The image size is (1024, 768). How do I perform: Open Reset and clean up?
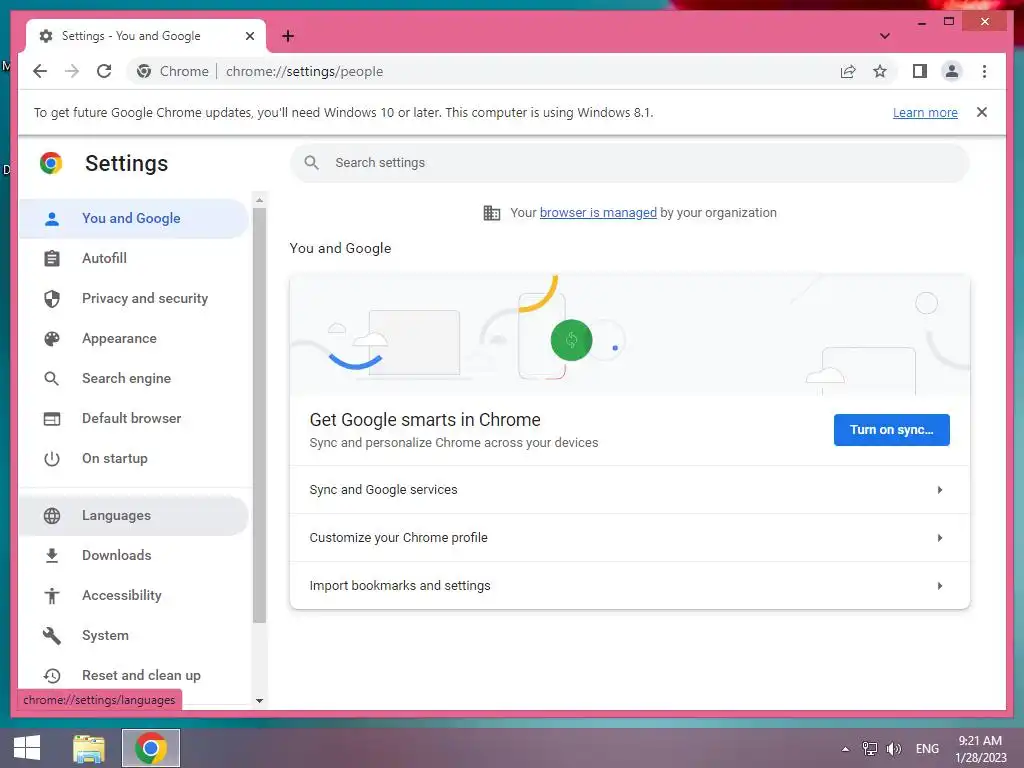pos(134,675)
